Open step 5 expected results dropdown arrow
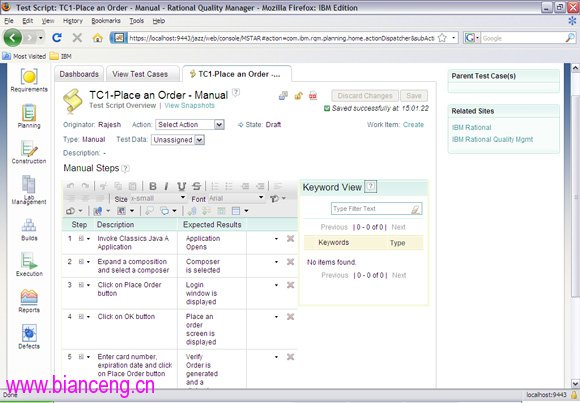Screen dimensions: 580x403 (276, 357)
